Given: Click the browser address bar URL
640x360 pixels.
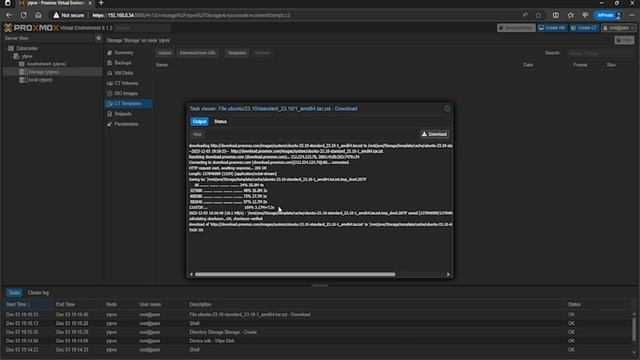Looking at the screenshot, I should (x=192, y=15).
